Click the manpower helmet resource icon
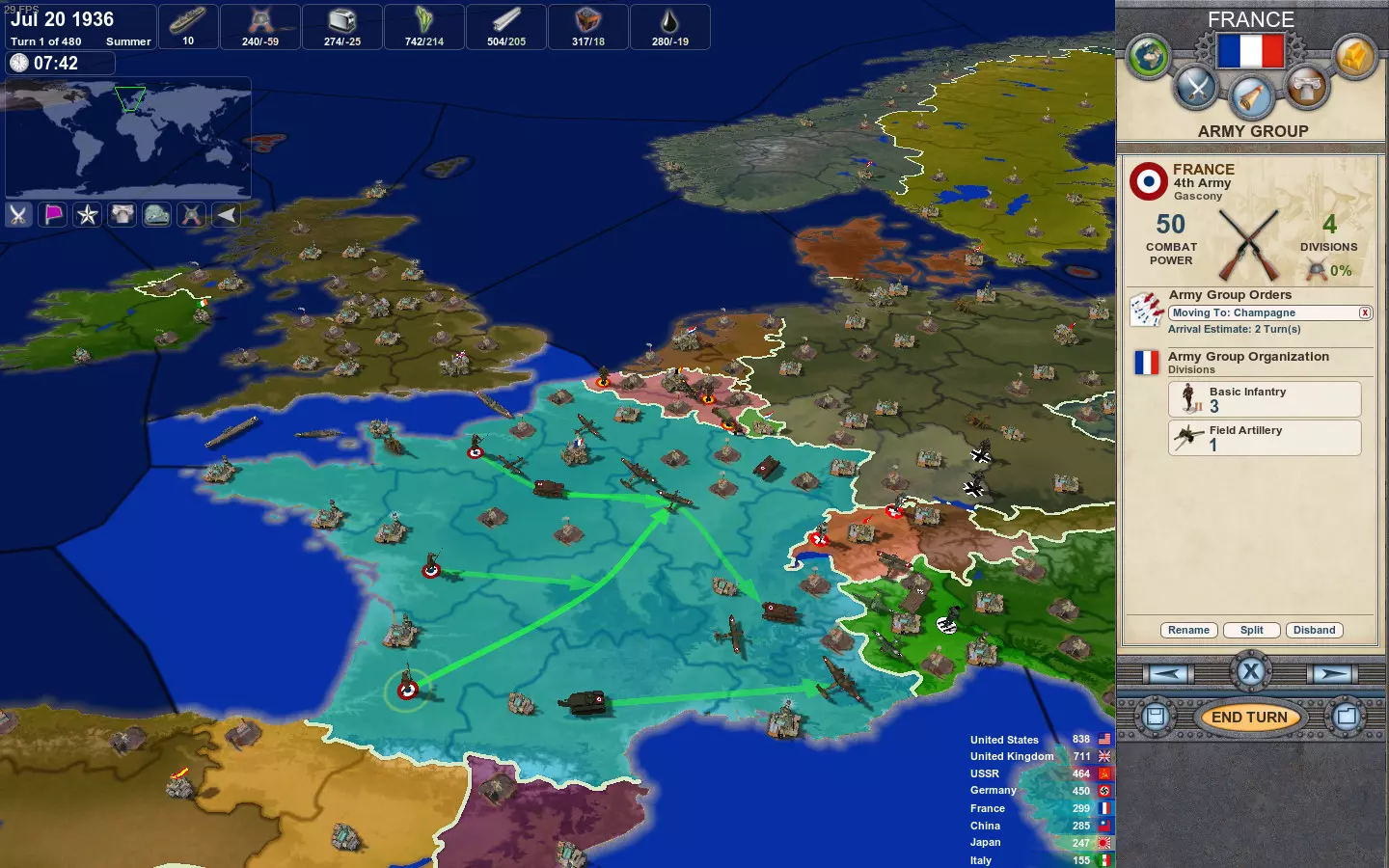This screenshot has width=1389, height=868. [260, 20]
